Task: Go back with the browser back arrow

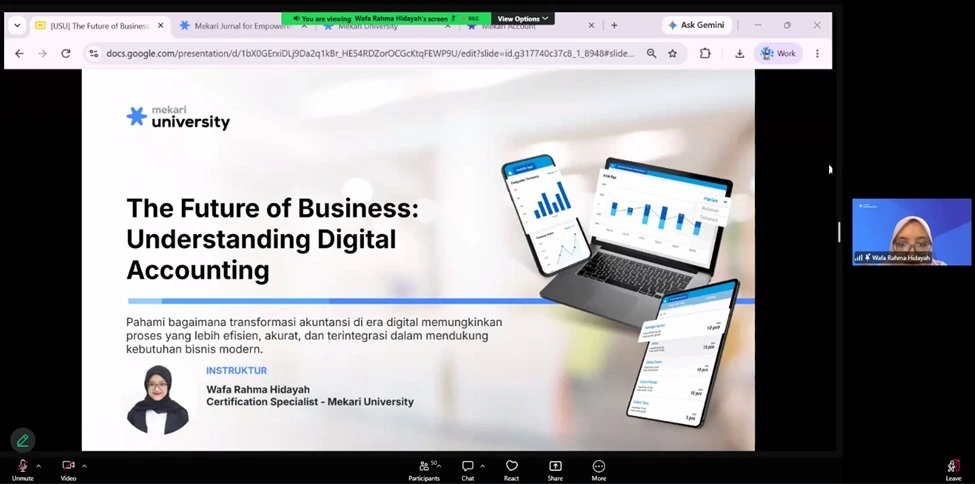Action: 19,54
